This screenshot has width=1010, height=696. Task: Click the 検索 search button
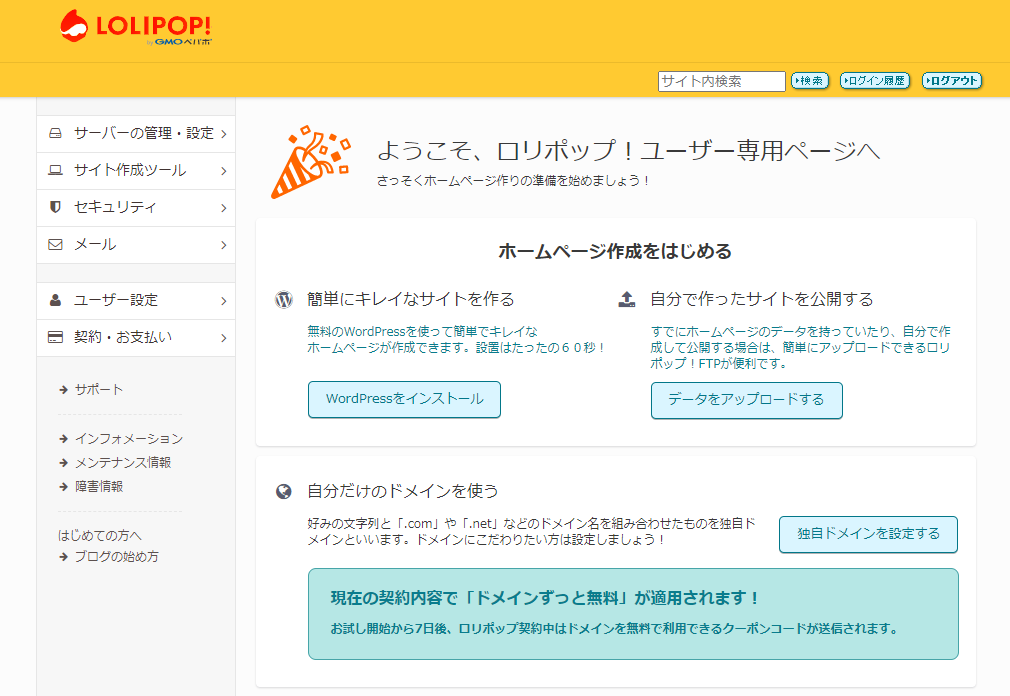pos(810,80)
